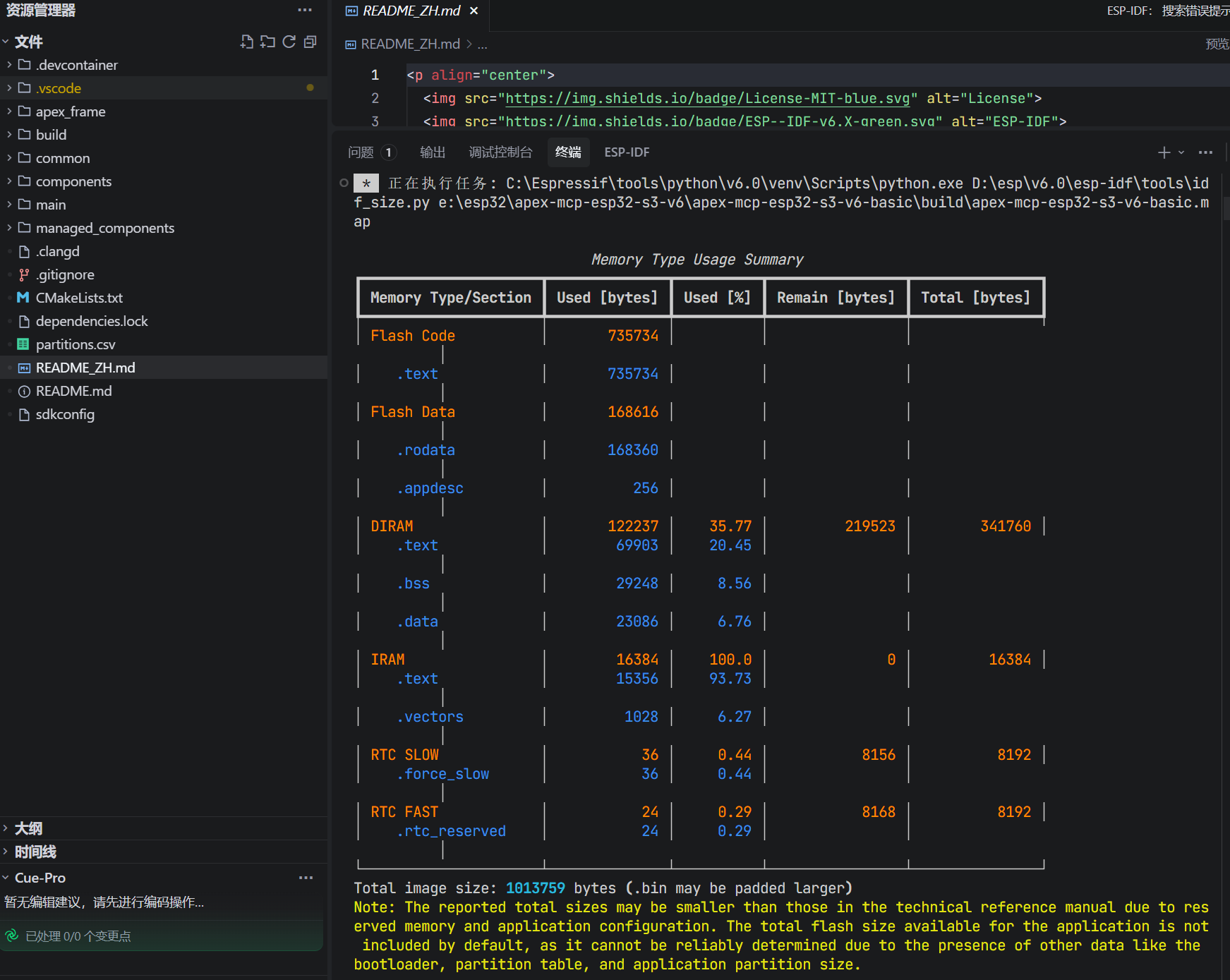Viewport: 1230px width, 980px height.
Task: Open the shields.io License badge URL link
Action: (708, 98)
